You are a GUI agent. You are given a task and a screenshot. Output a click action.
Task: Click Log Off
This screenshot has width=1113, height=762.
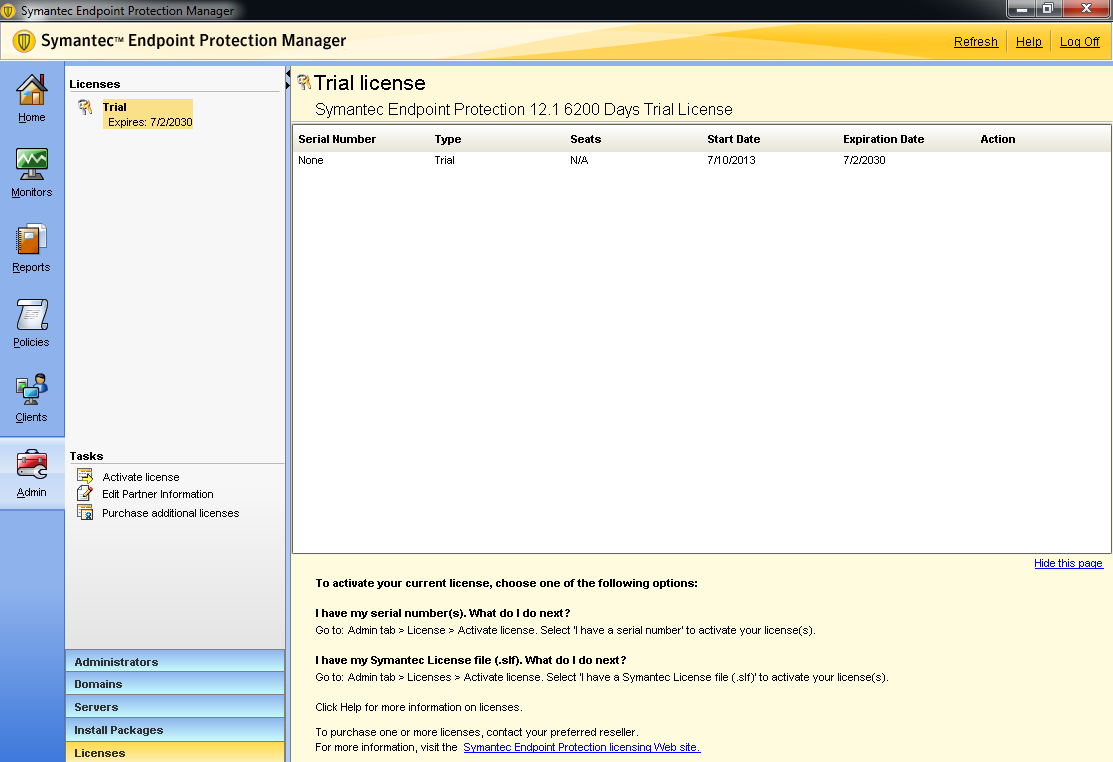click(x=1080, y=42)
